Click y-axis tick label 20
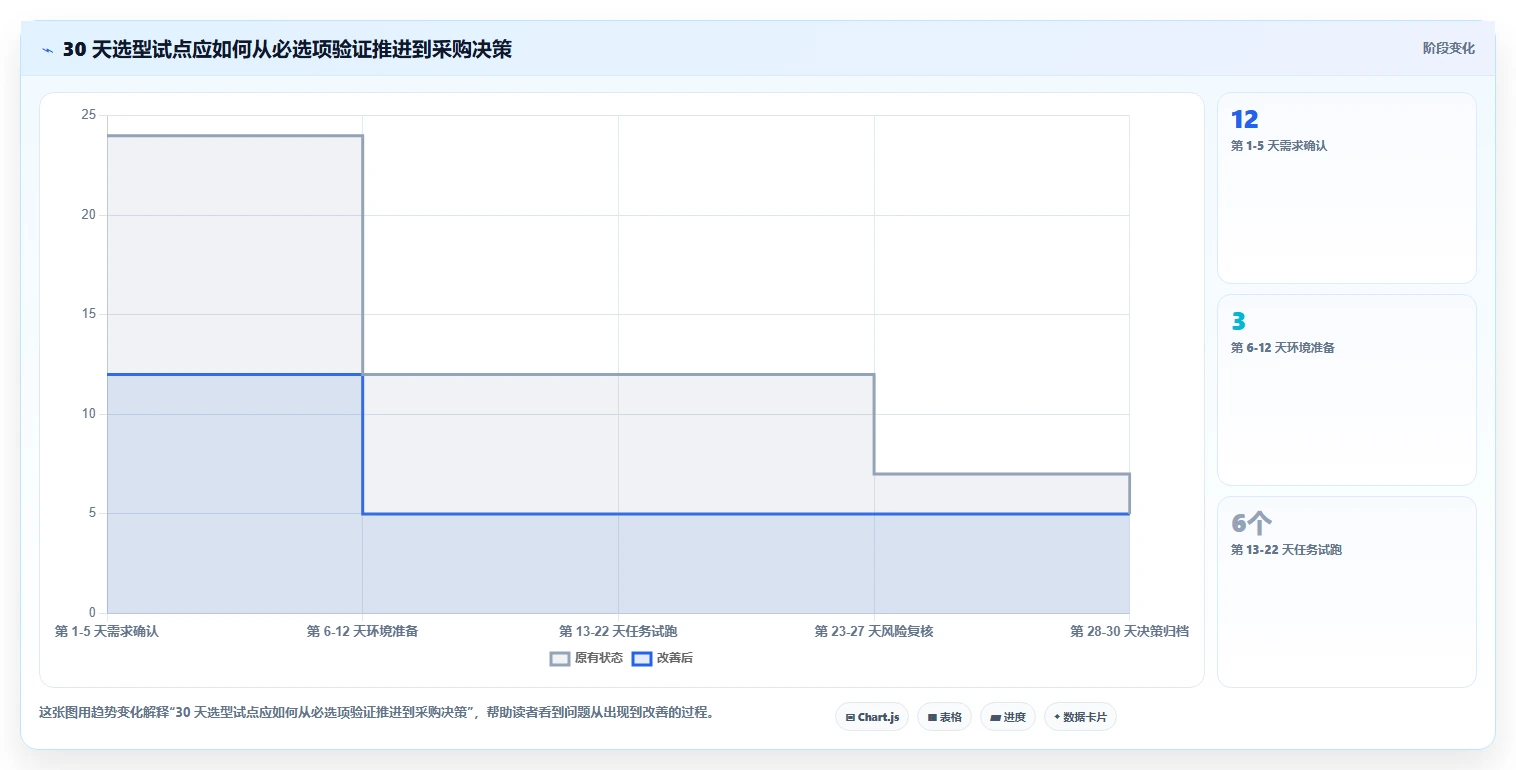 pyautogui.click(x=88, y=215)
